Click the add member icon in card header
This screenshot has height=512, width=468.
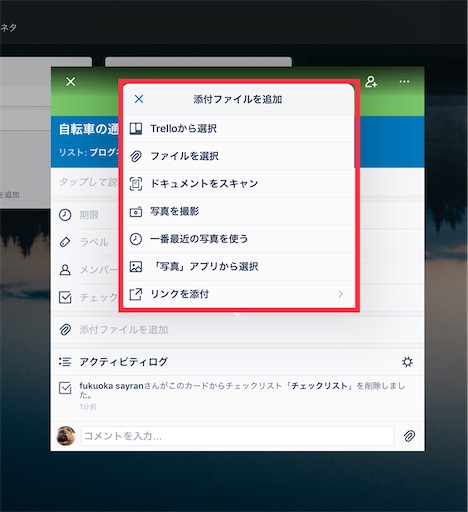(x=371, y=82)
